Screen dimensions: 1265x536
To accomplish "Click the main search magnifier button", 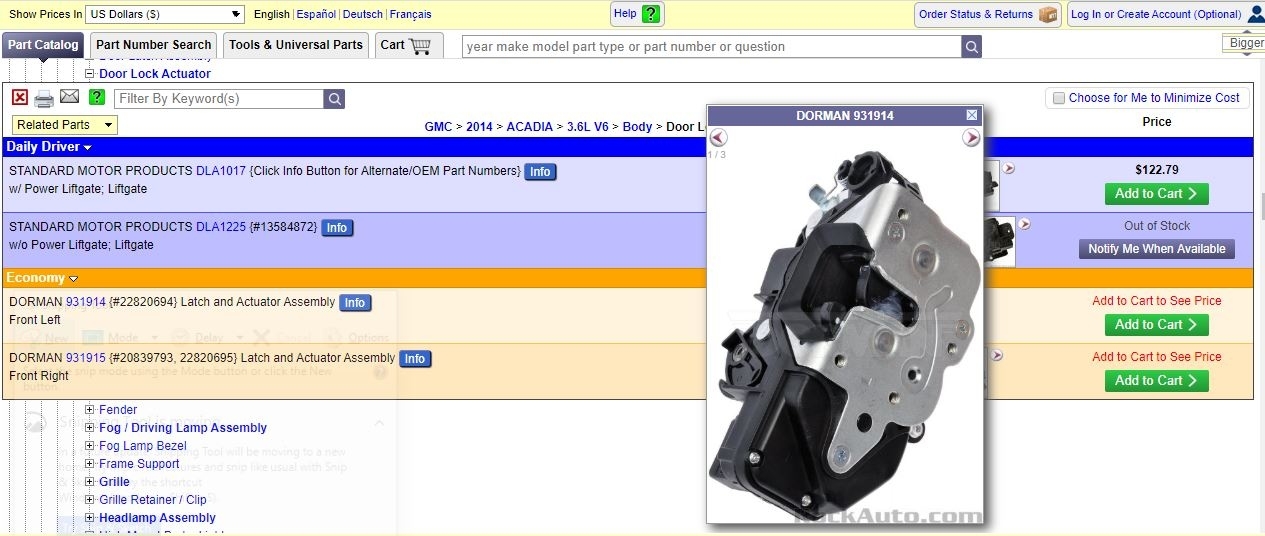I will coord(972,47).
